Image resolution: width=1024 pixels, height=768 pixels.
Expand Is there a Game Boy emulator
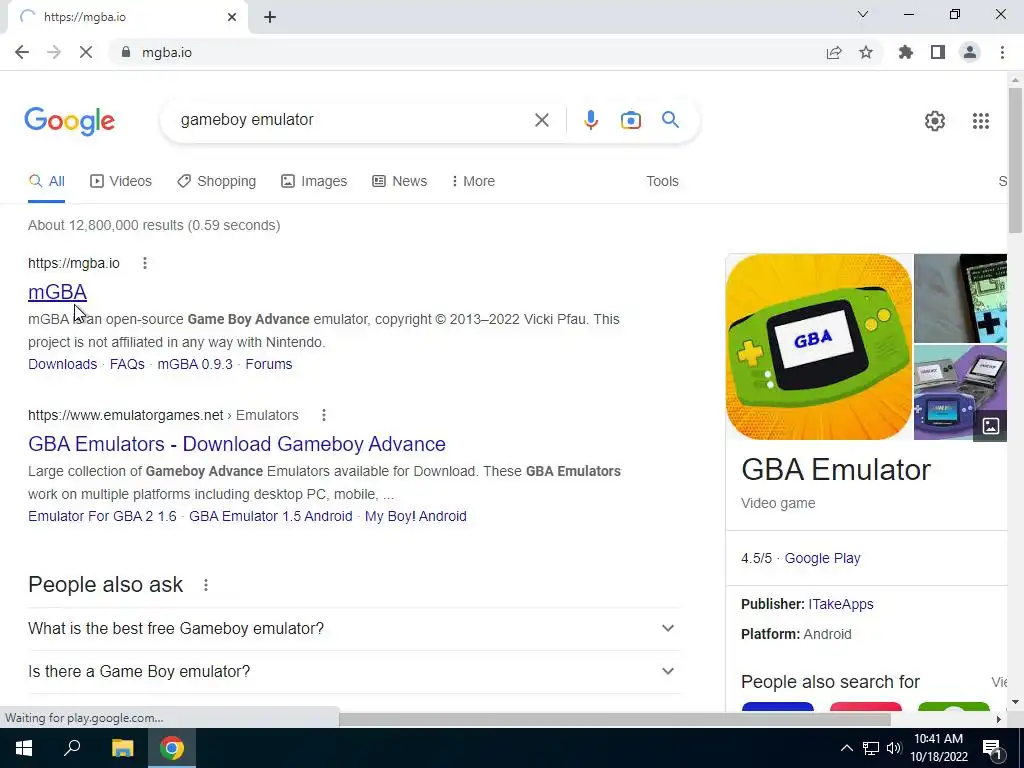(355, 671)
